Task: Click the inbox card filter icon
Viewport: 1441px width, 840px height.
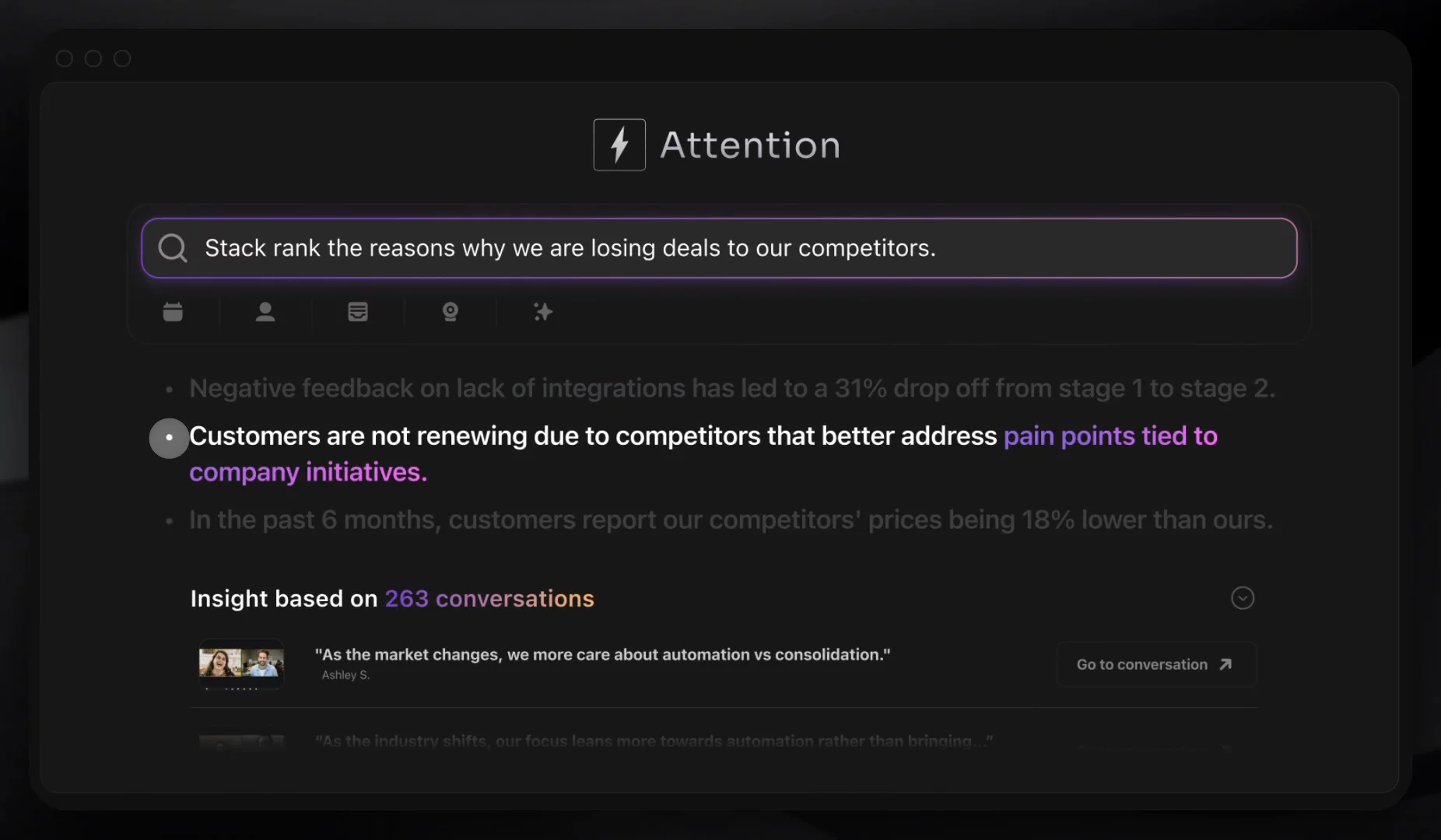Action: tap(358, 312)
